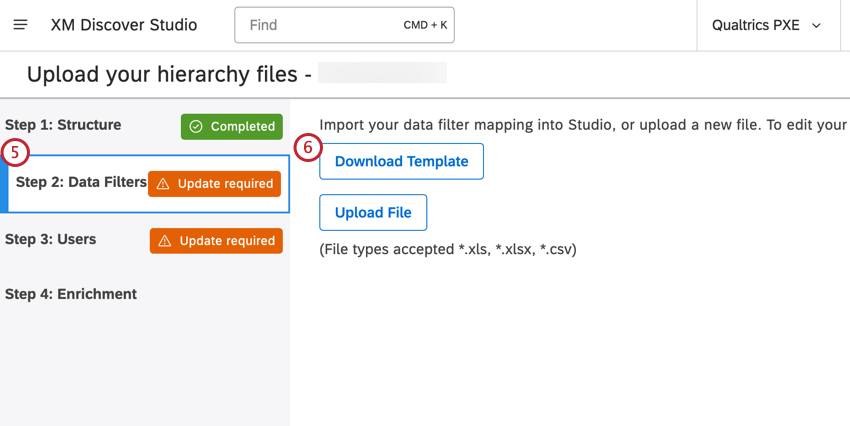This screenshot has height=426, width=850.
Task: Click the warning triangle icon beside Data Filters
Action: tap(164, 184)
